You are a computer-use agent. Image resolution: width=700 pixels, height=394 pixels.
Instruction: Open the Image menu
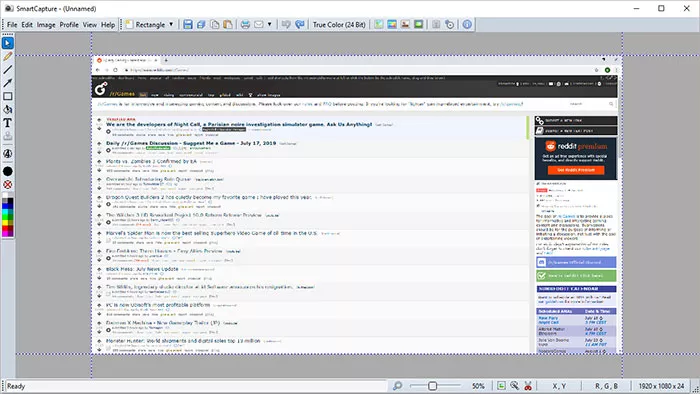coord(46,25)
